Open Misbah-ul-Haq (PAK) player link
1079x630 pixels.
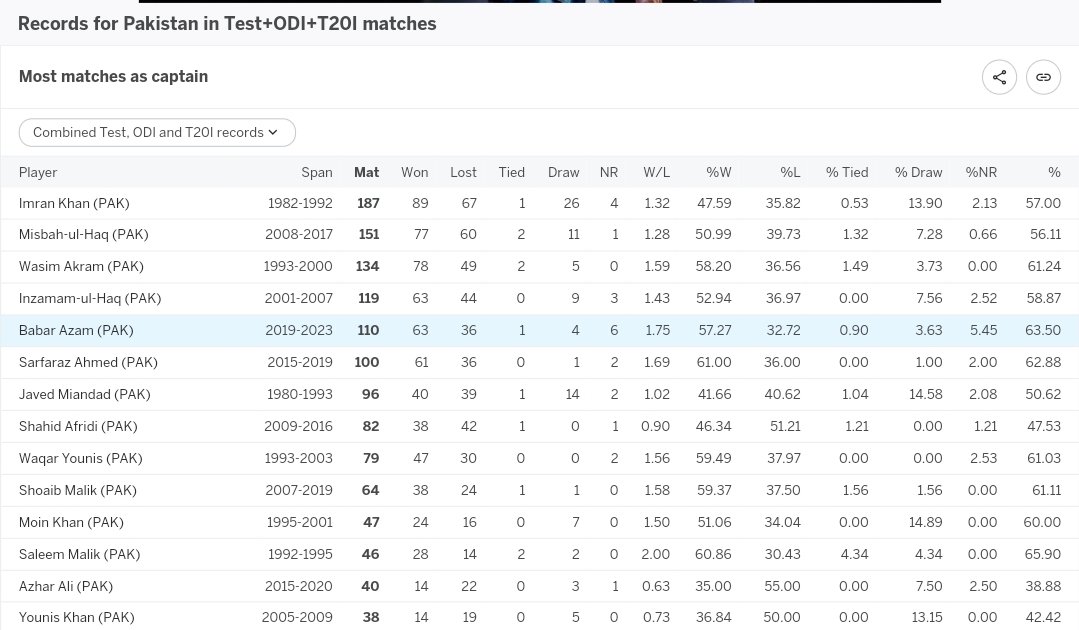click(84, 235)
